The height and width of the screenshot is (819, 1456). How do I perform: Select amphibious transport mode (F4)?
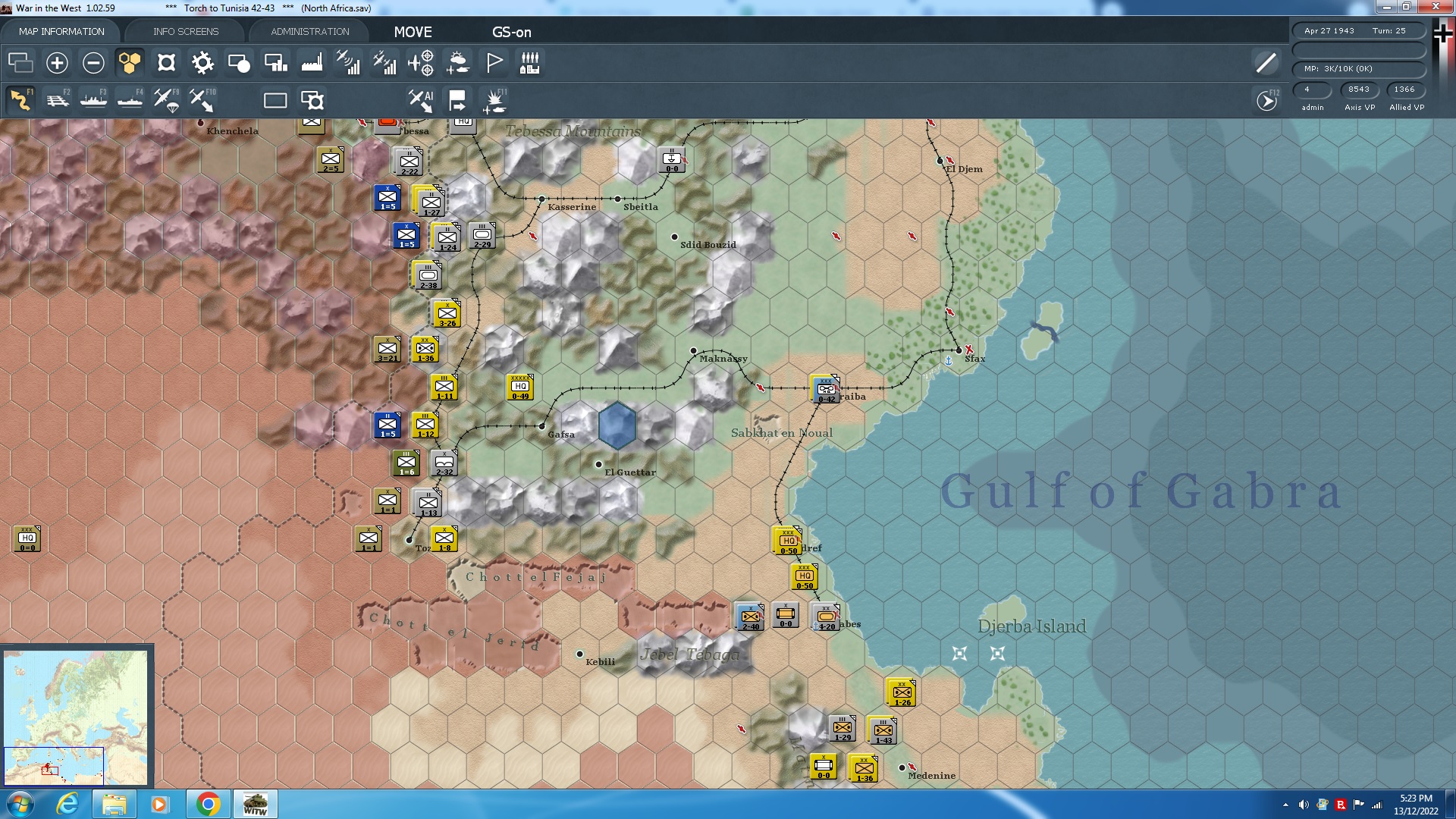[130, 100]
